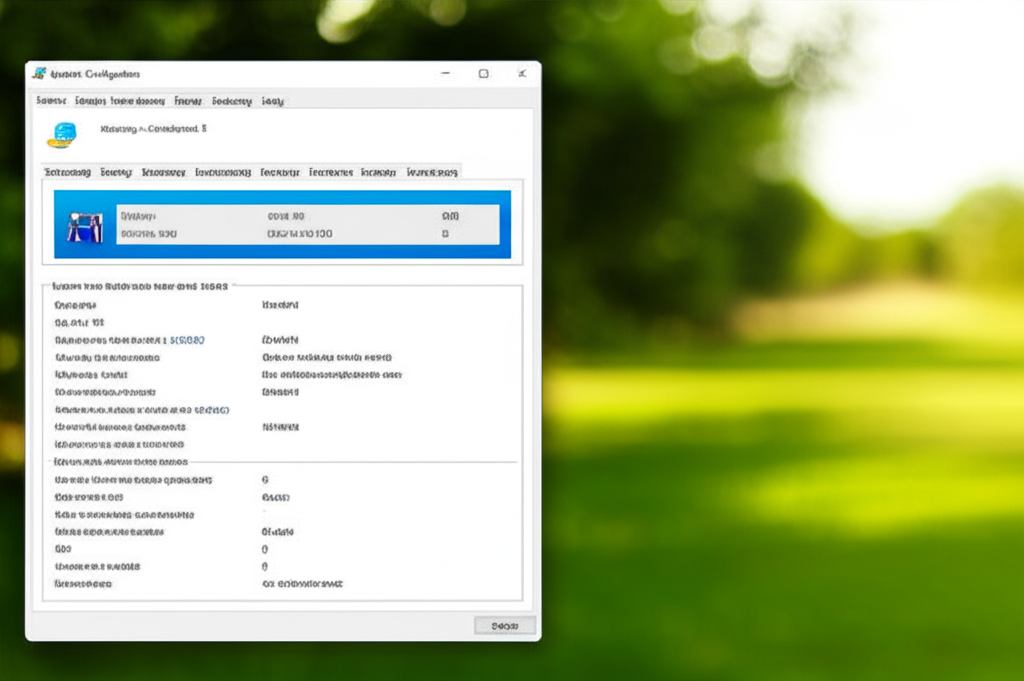
Task: Open the fourth menu in the menu bar
Action: point(188,101)
